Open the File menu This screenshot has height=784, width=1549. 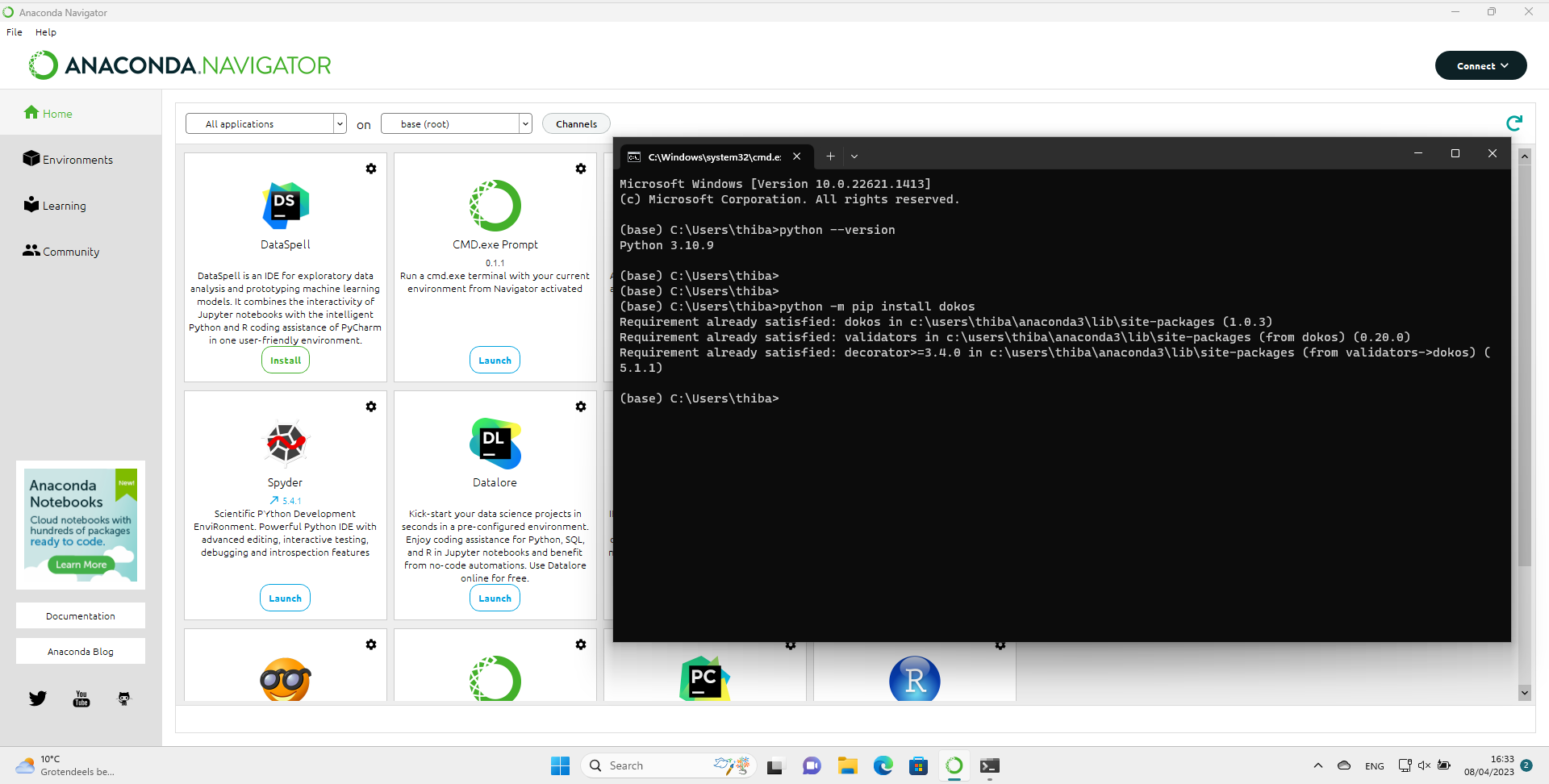click(x=15, y=32)
